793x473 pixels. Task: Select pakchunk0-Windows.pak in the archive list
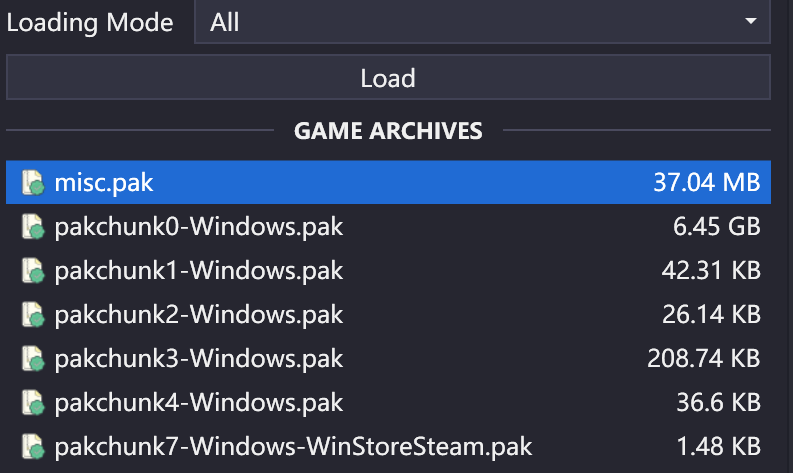(x=198, y=227)
